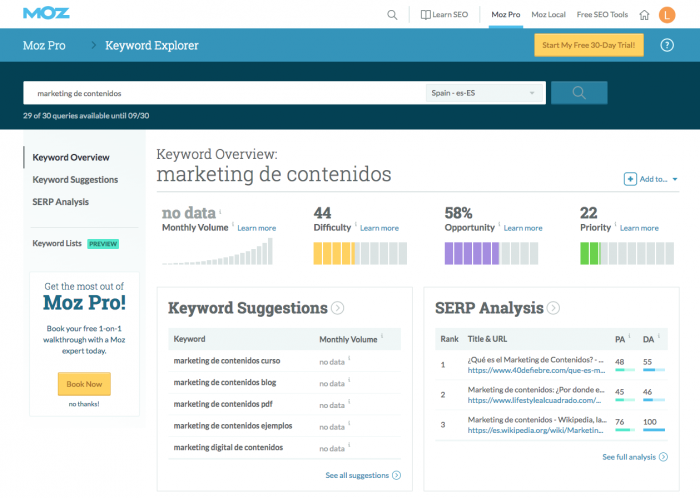Click the Moz logo
This screenshot has height=498, width=700.
click(x=46, y=13)
